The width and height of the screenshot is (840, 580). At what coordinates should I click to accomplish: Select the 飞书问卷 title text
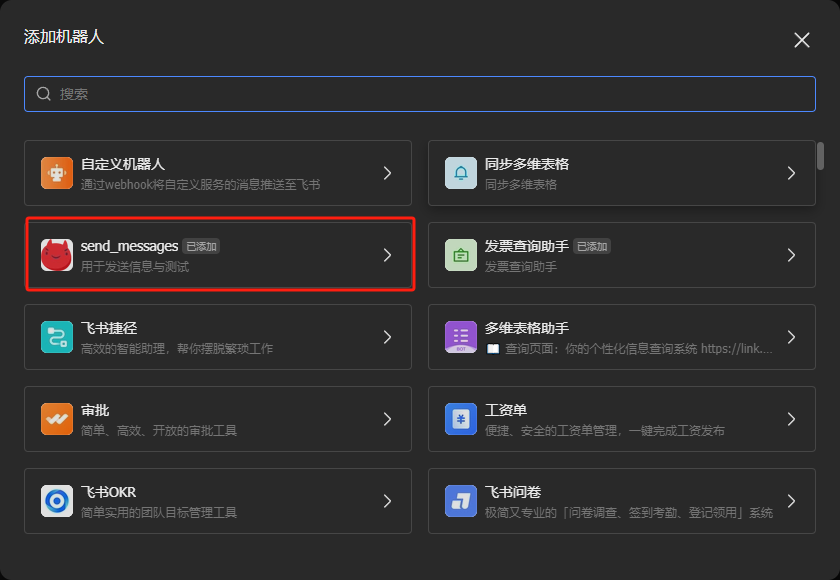point(513,492)
